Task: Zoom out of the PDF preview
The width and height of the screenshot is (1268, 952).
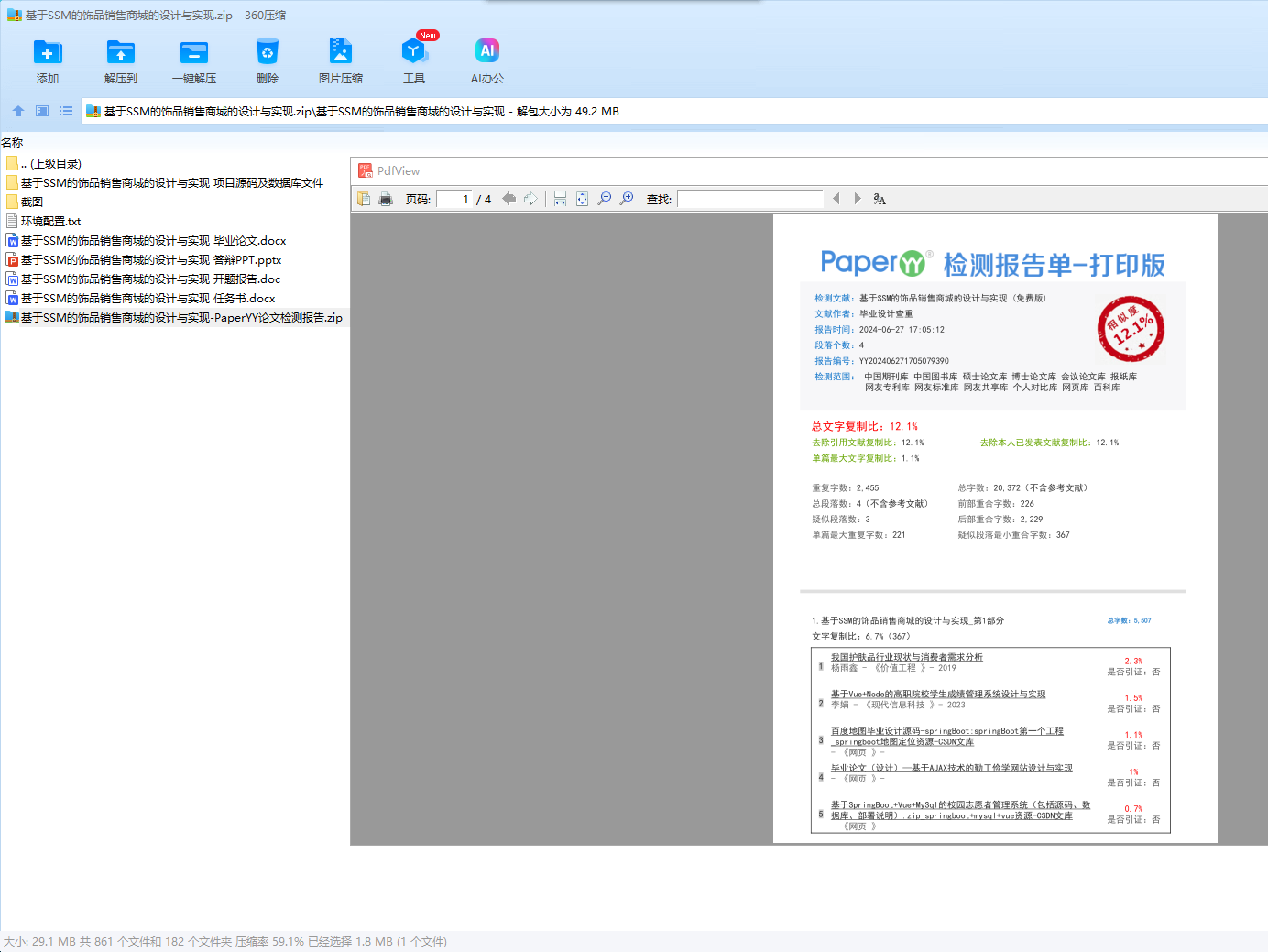Action: pyautogui.click(x=605, y=199)
